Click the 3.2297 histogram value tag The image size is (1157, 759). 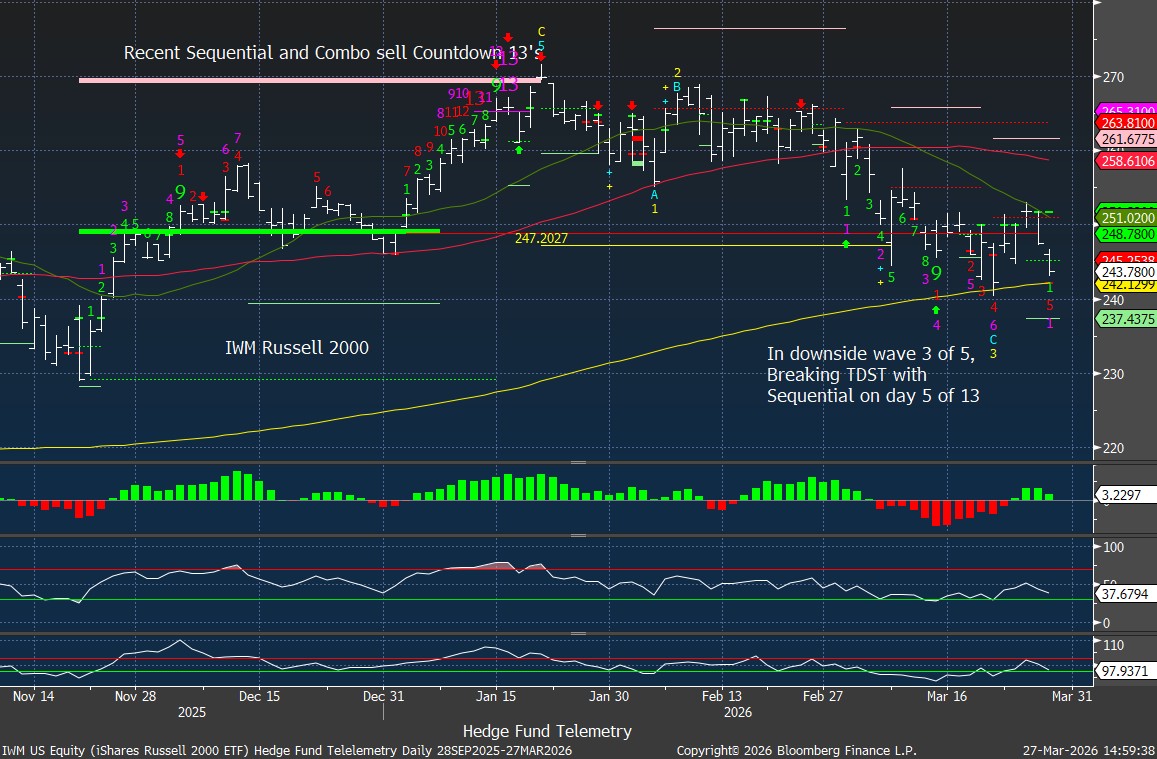pos(1127,495)
